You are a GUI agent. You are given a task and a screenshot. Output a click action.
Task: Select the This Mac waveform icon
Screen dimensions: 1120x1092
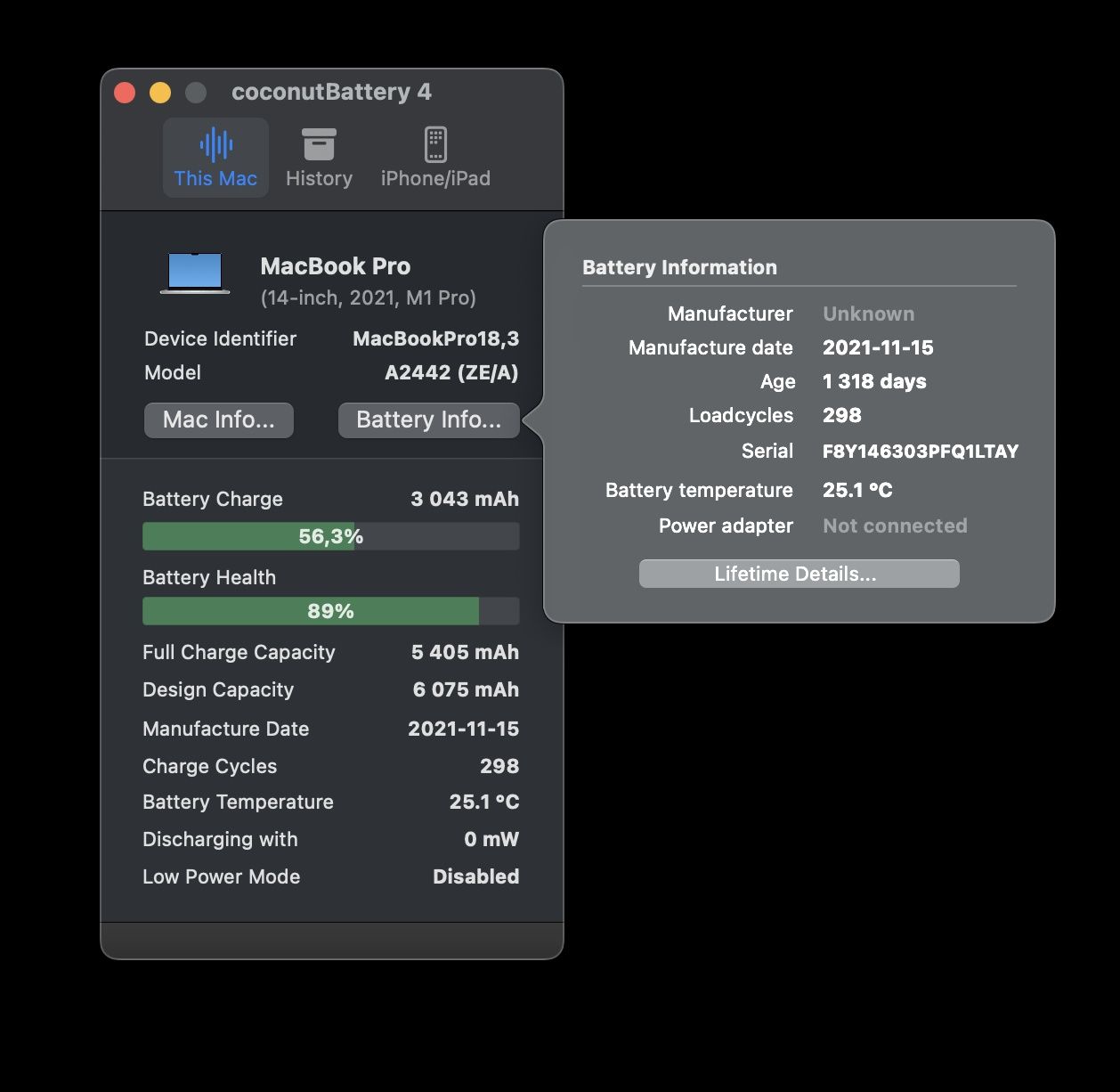tap(216, 144)
